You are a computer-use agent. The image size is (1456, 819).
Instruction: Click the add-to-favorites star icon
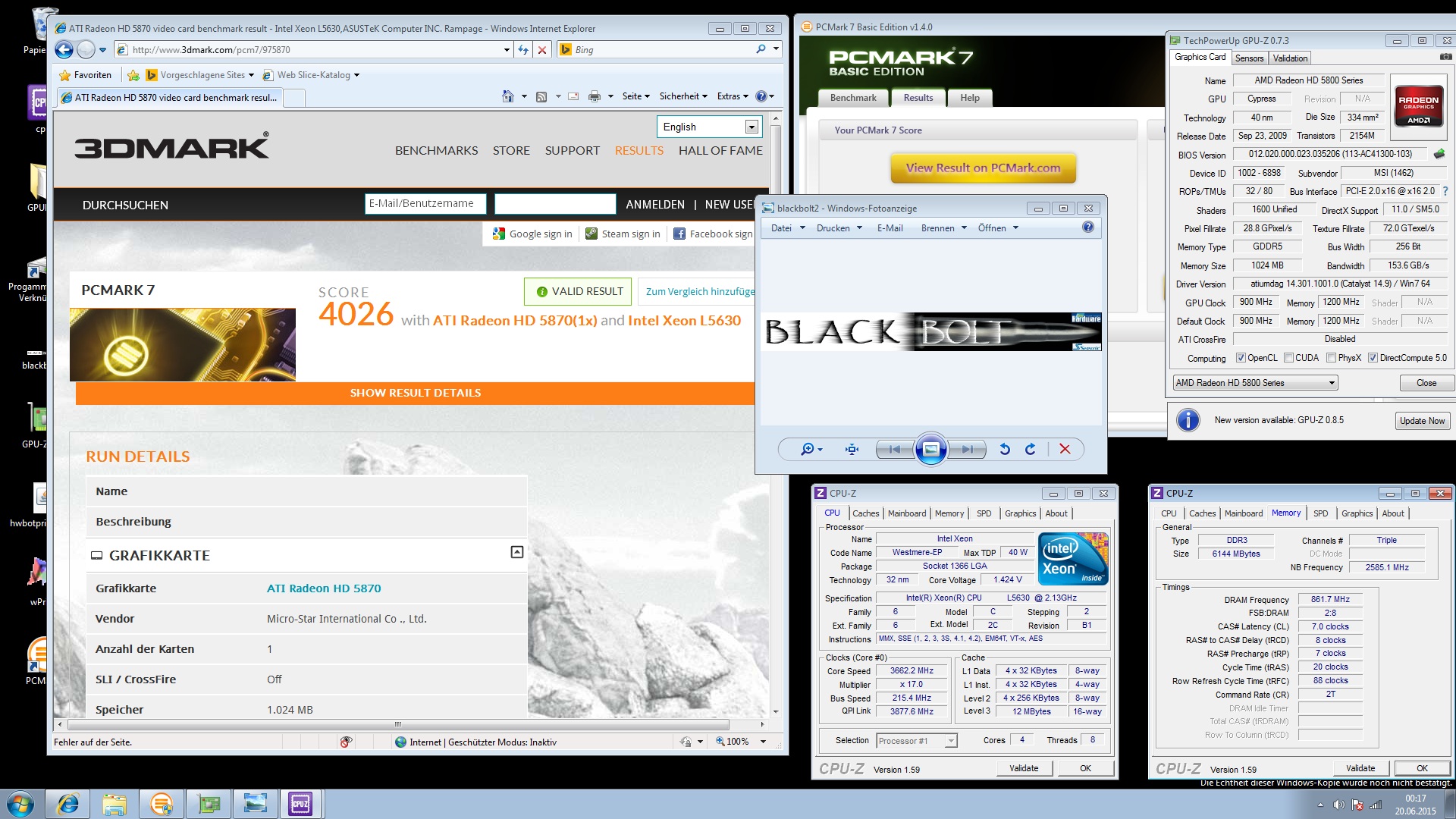click(x=133, y=75)
